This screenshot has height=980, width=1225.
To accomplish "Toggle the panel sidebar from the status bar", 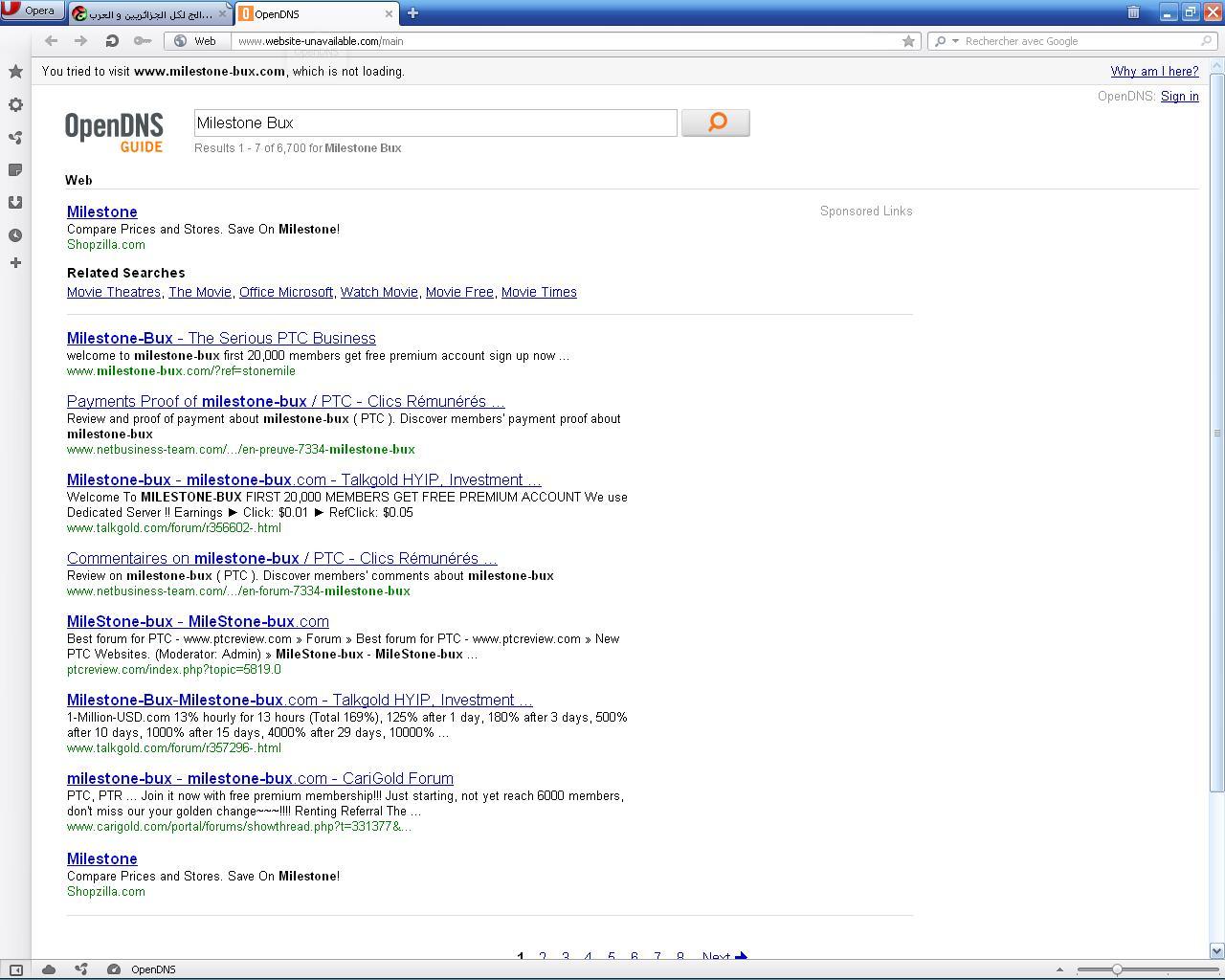I will coord(15,969).
